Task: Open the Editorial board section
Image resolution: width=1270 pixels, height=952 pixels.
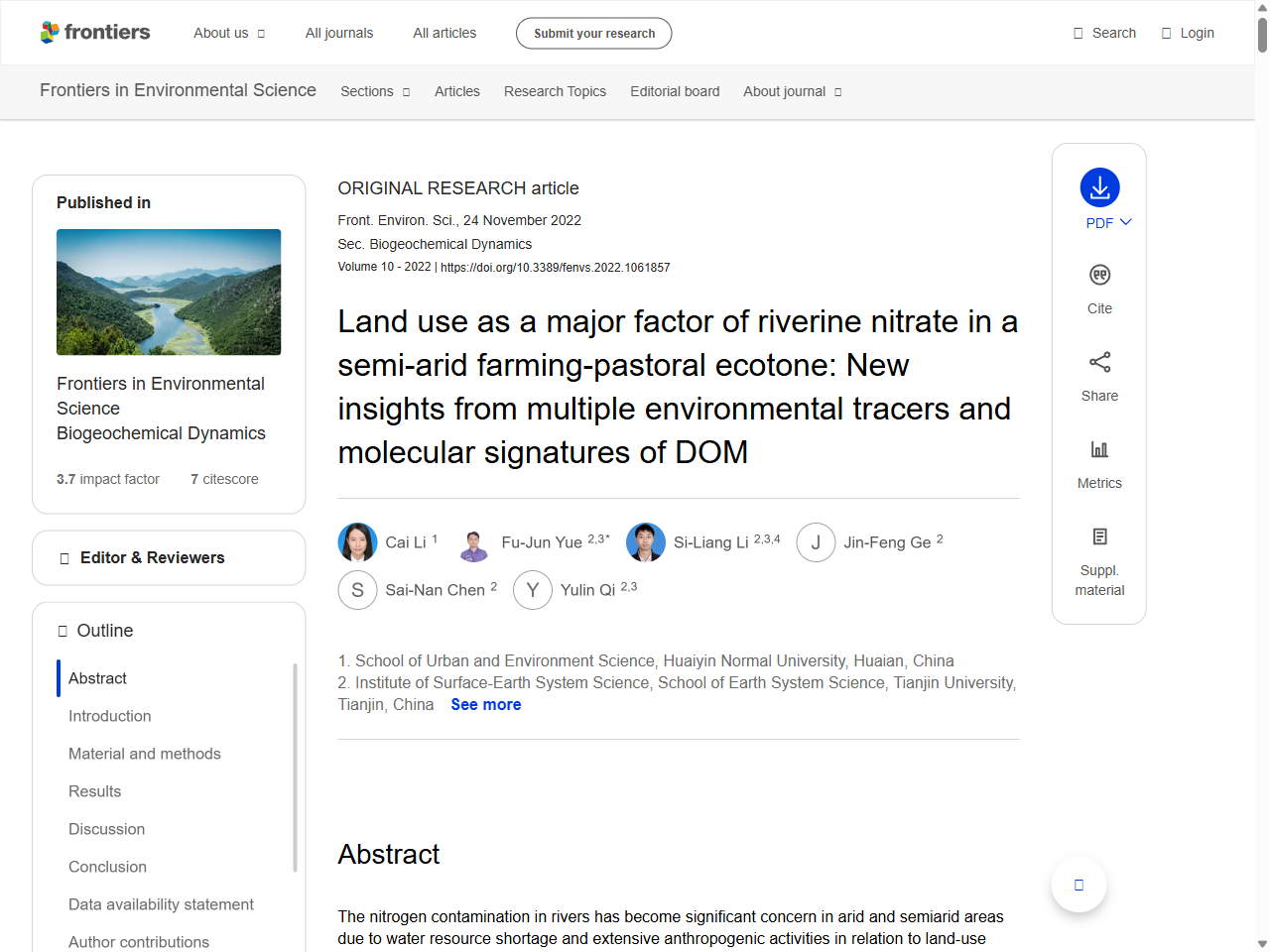Action: click(x=675, y=91)
